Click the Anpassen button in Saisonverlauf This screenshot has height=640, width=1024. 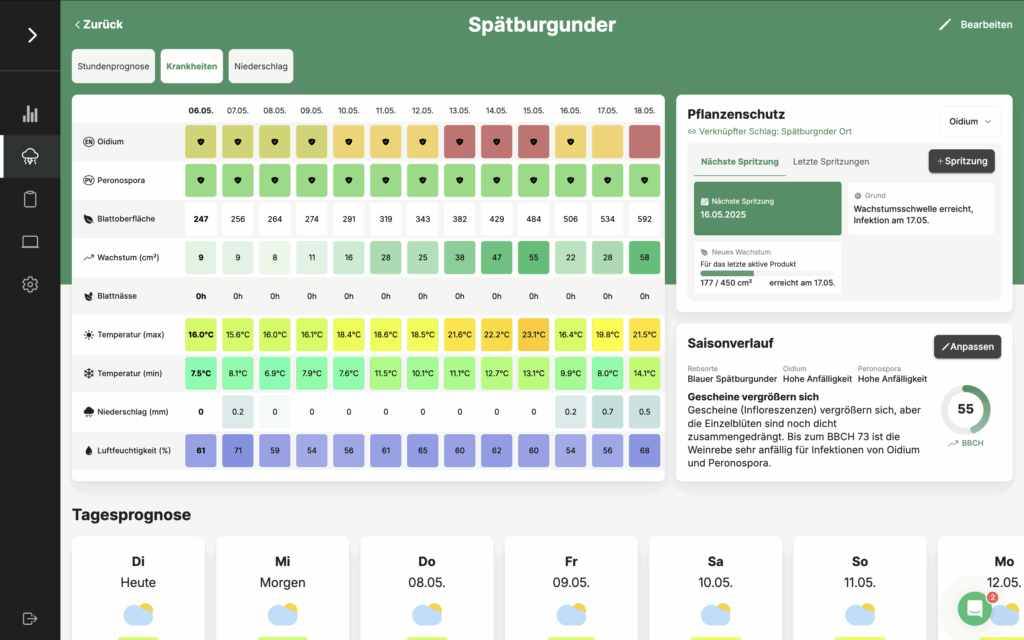967,347
